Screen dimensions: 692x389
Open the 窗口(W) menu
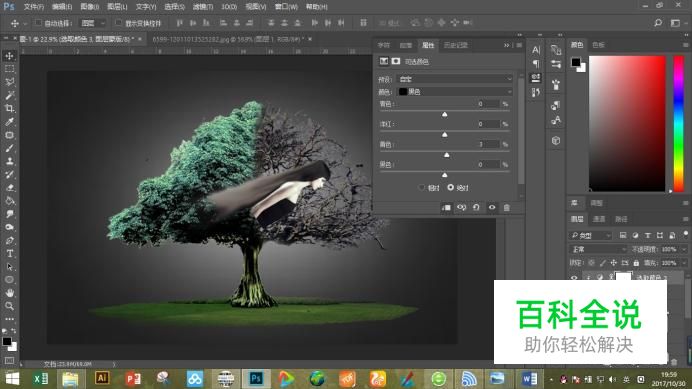click(x=286, y=7)
